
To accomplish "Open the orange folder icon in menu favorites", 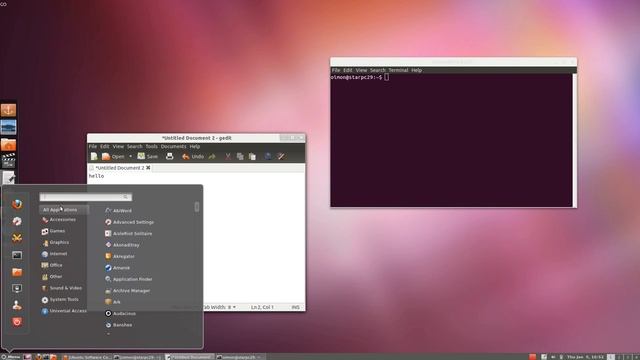I will [x=17, y=272].
